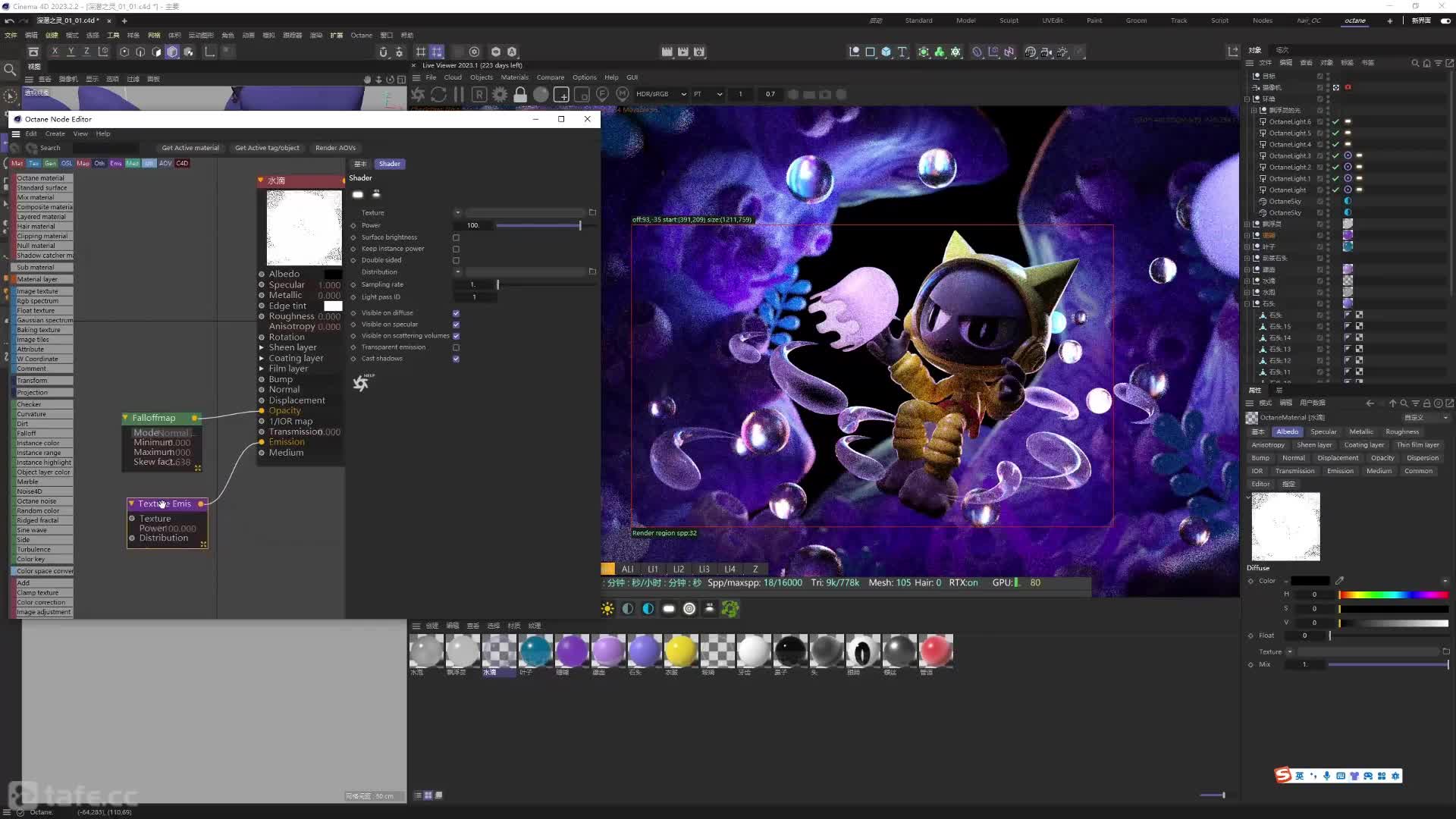
Task: Open the PT kernel dropdown
Action: (708, 94)
